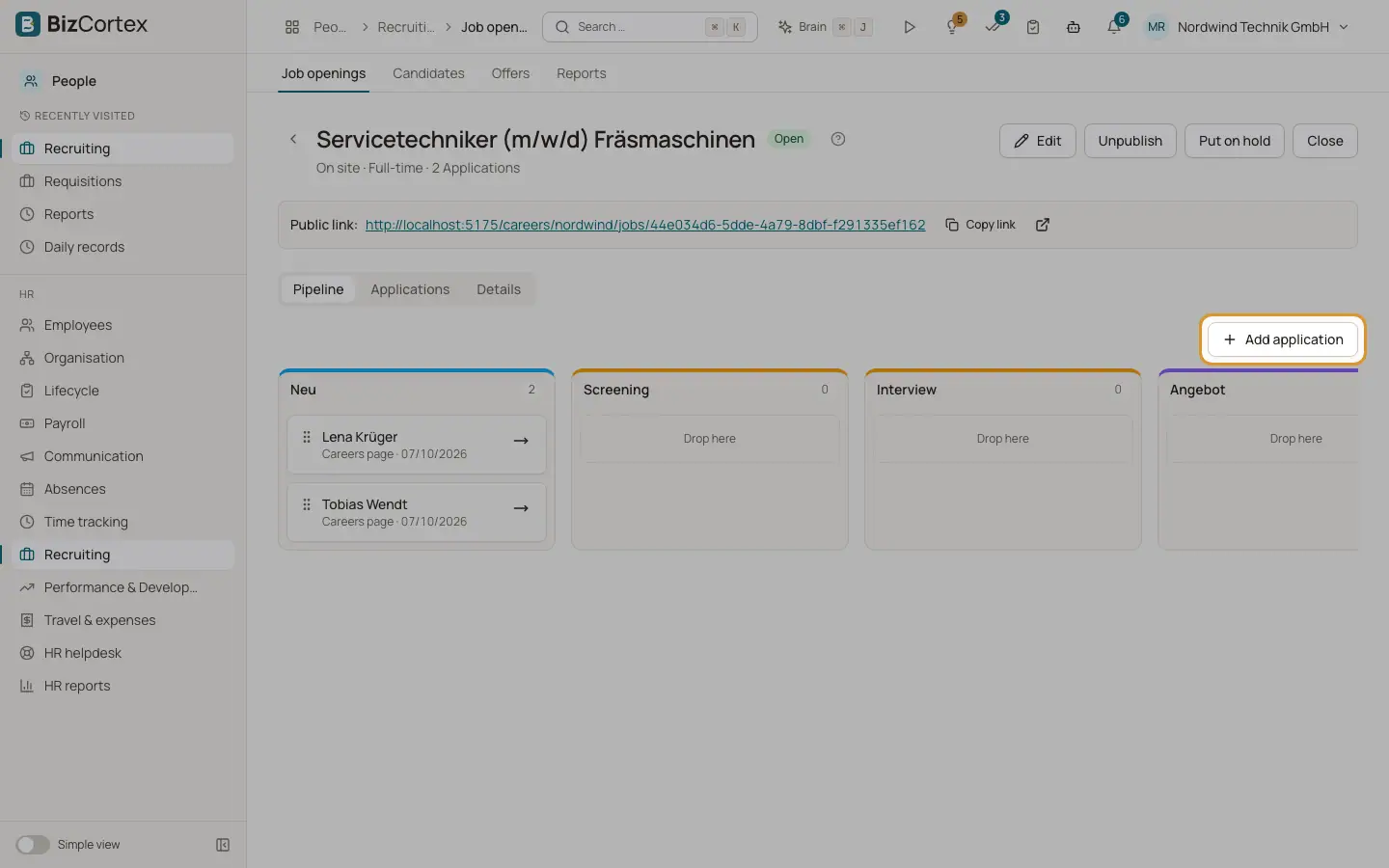The image size is (1389, 868).
Task: Click the help question mark beside Open status
Action: pyautogui.click(x=838, y=139)
